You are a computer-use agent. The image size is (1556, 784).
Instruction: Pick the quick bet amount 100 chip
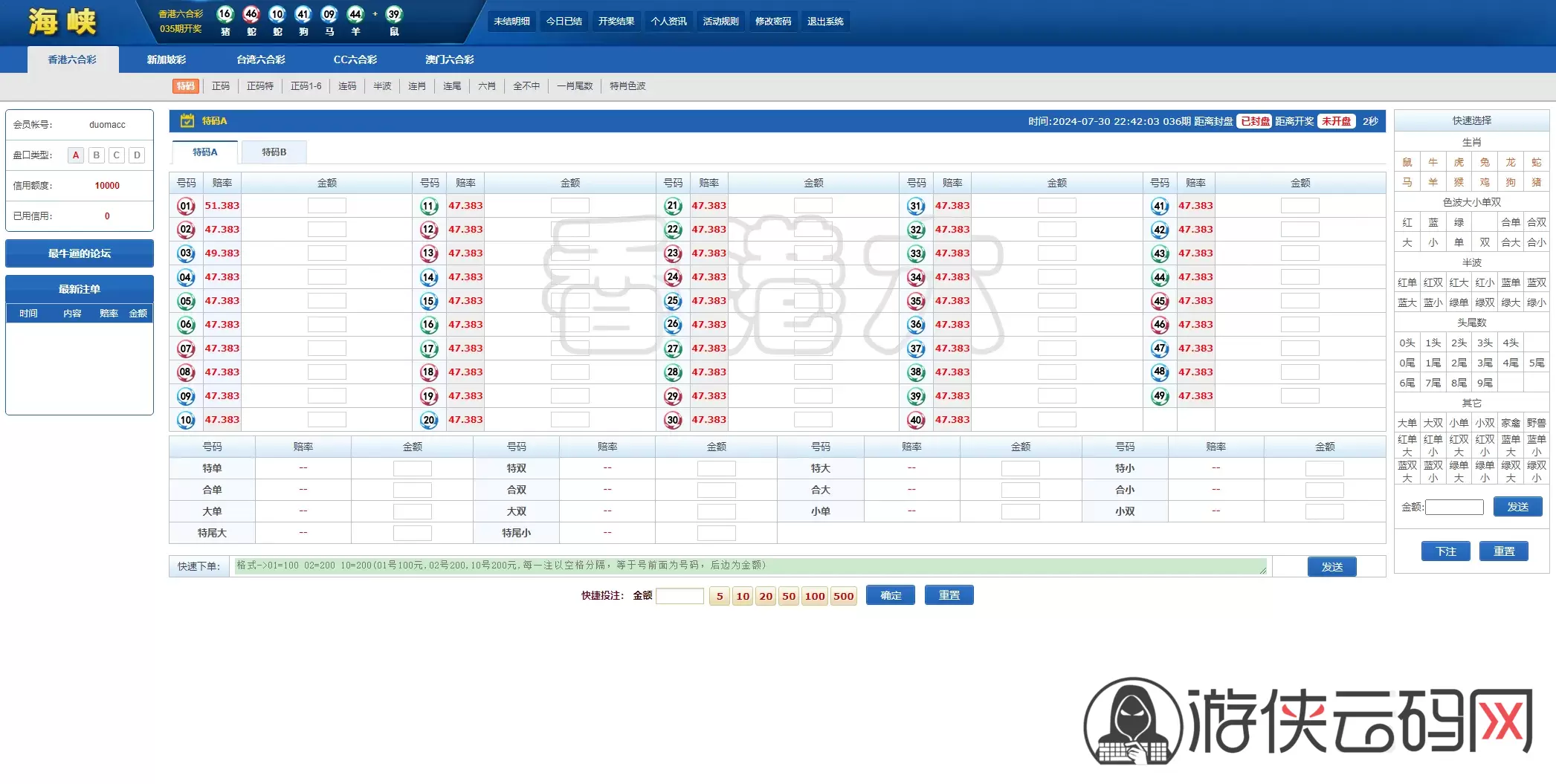pyautogui.click(x=815, y=596)
